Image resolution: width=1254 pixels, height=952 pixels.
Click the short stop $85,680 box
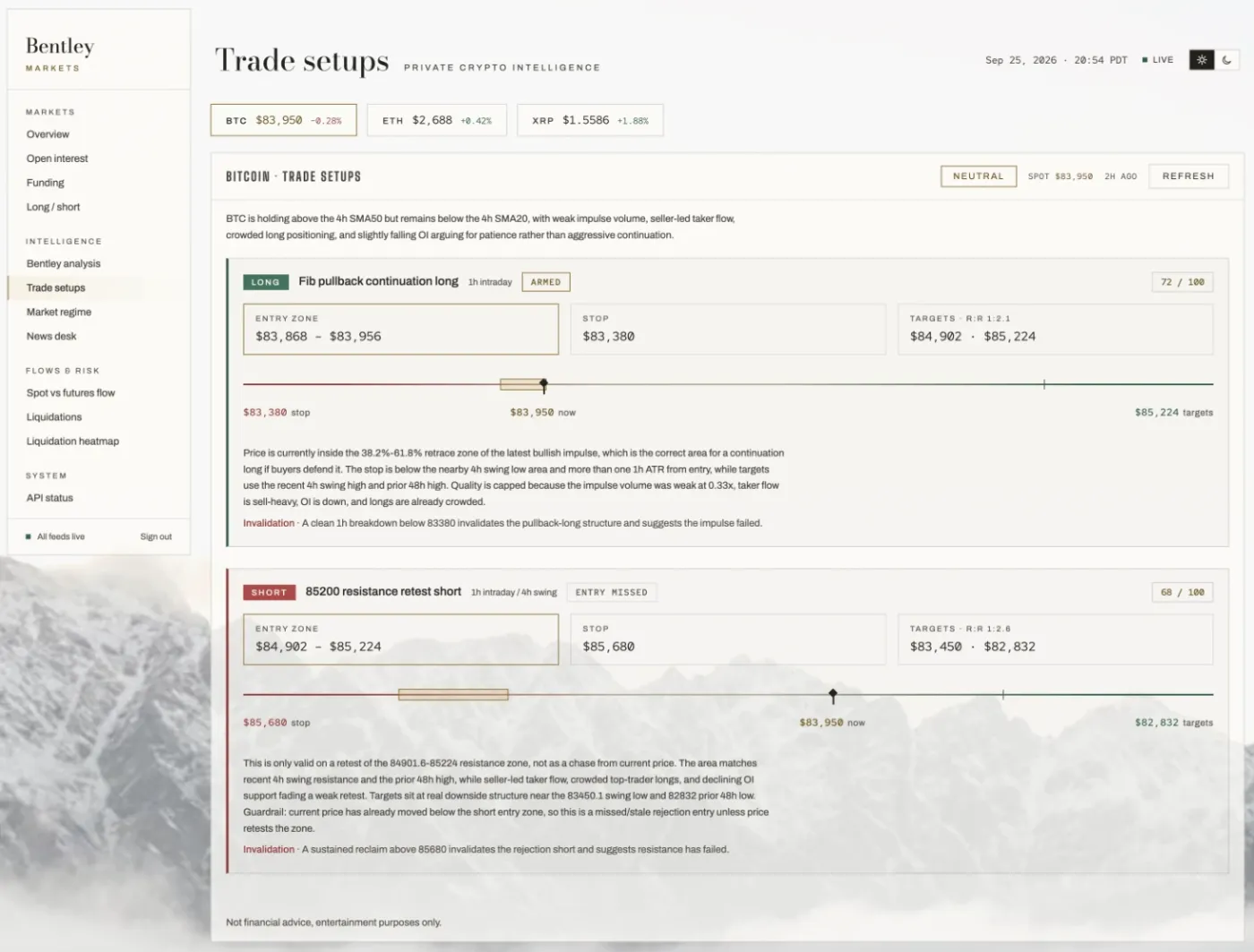click(x=728, y=639)
